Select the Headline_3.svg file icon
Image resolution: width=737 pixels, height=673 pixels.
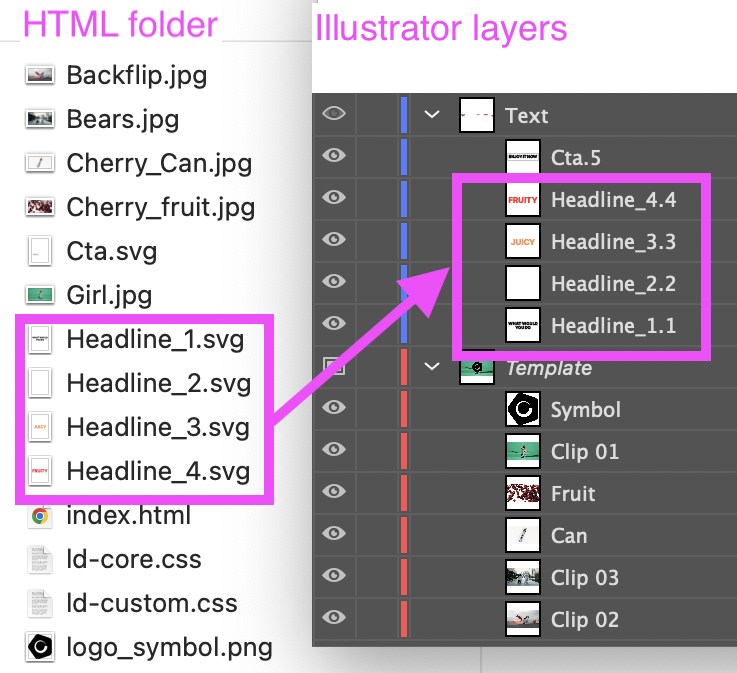pyautogui.click(x=40, y=427)
